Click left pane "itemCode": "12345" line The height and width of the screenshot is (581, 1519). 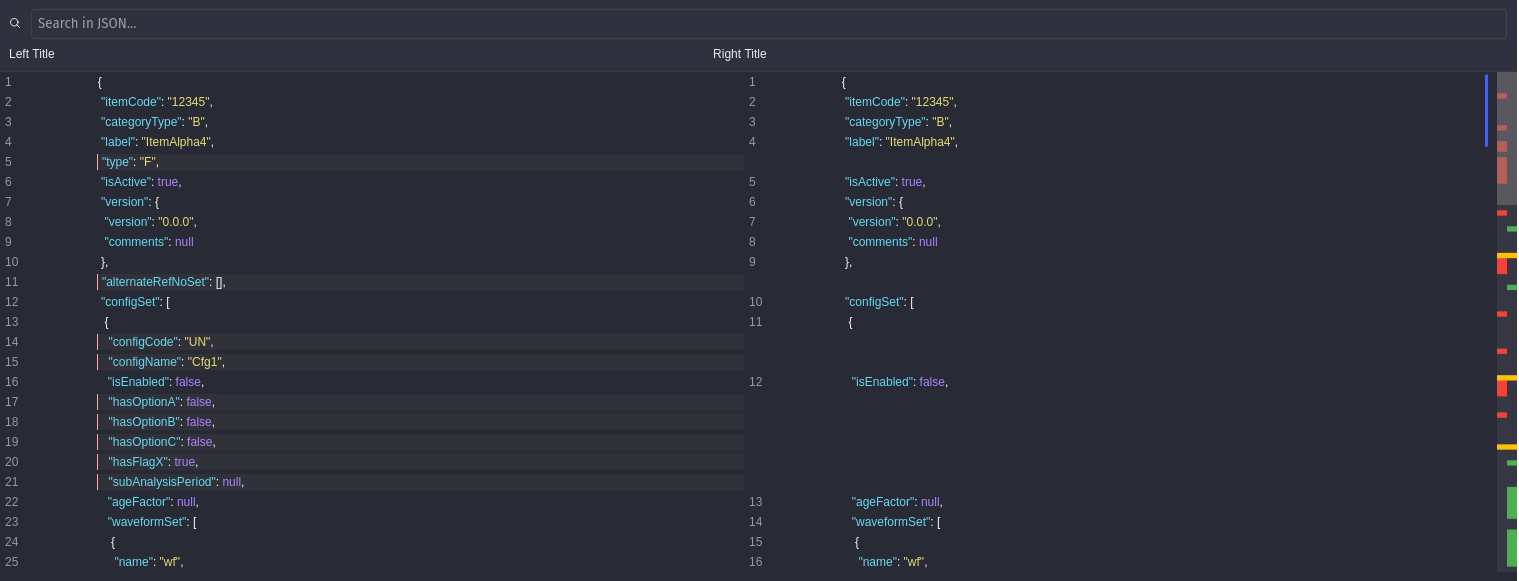[x=157, y=102]
